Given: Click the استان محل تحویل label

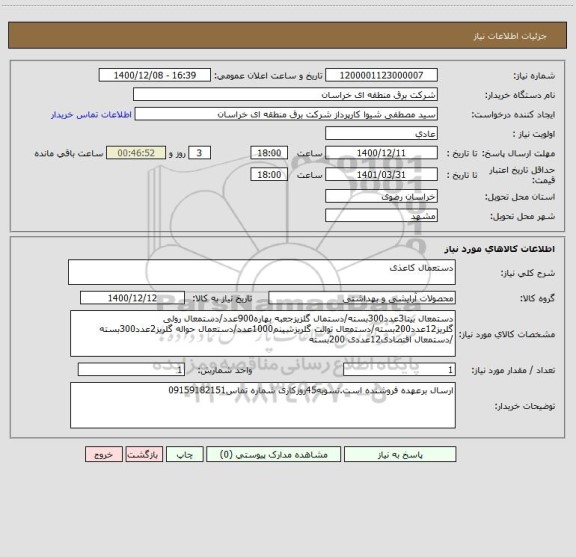Looking at the screenshot, I should pyautogui.click(x=520, y=197).
